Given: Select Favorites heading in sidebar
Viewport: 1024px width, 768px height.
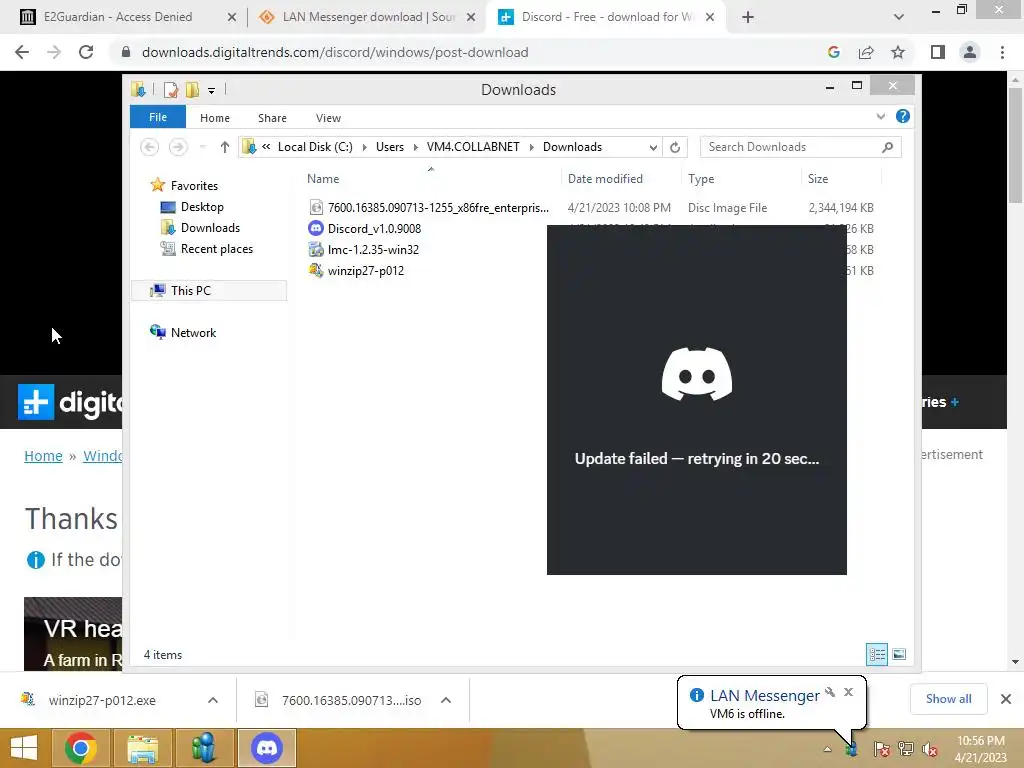Looking at the screenshot, I should click(x=194, y=185).
